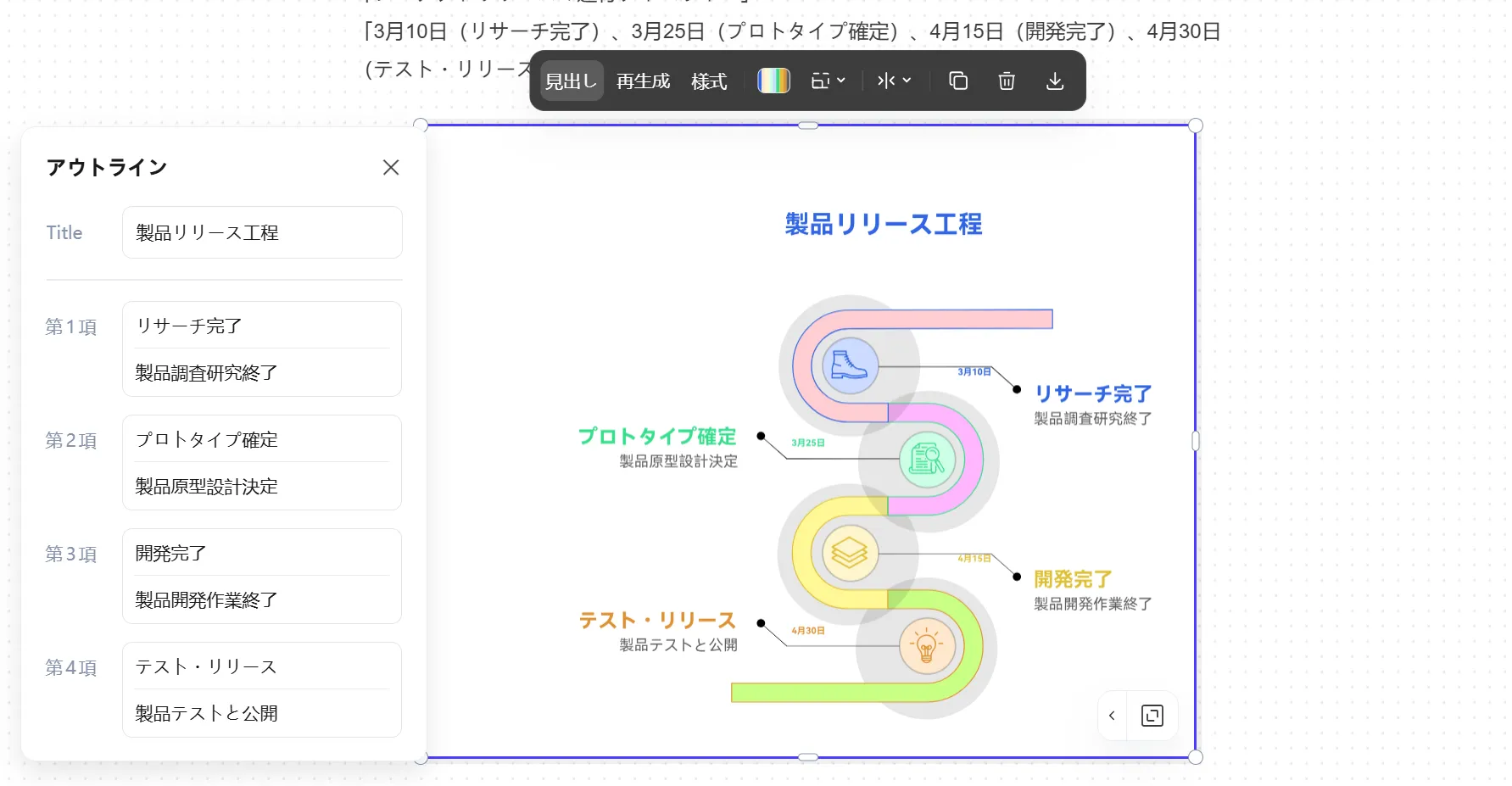Click the stacked layers icon in the timeline

(x=849, y=554)
